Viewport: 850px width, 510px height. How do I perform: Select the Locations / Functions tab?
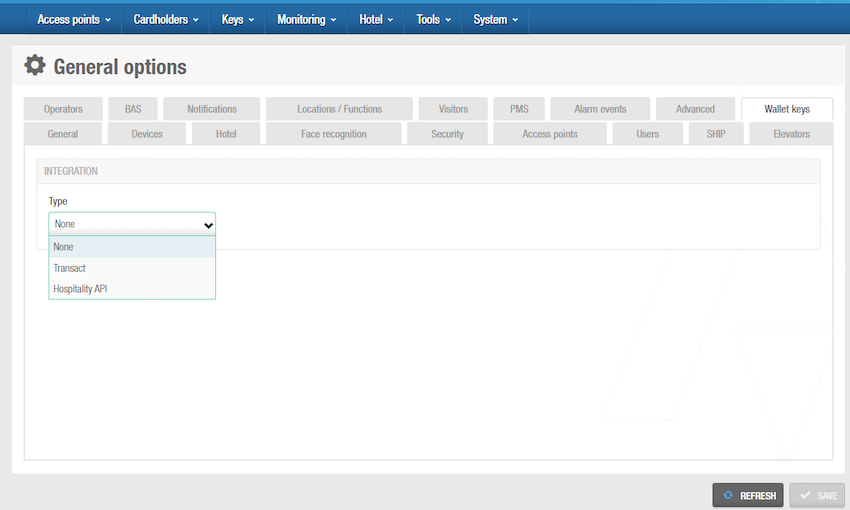[x=339, y=109]
